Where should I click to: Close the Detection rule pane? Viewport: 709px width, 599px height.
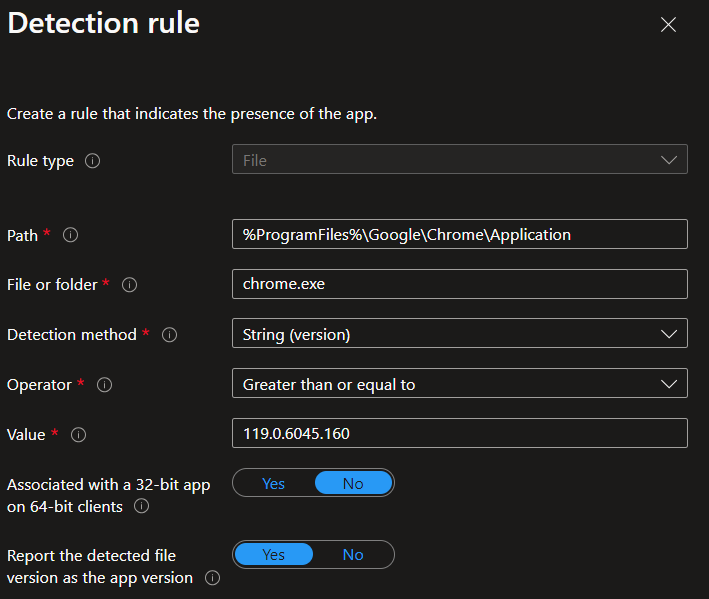(x=668, y=24)
